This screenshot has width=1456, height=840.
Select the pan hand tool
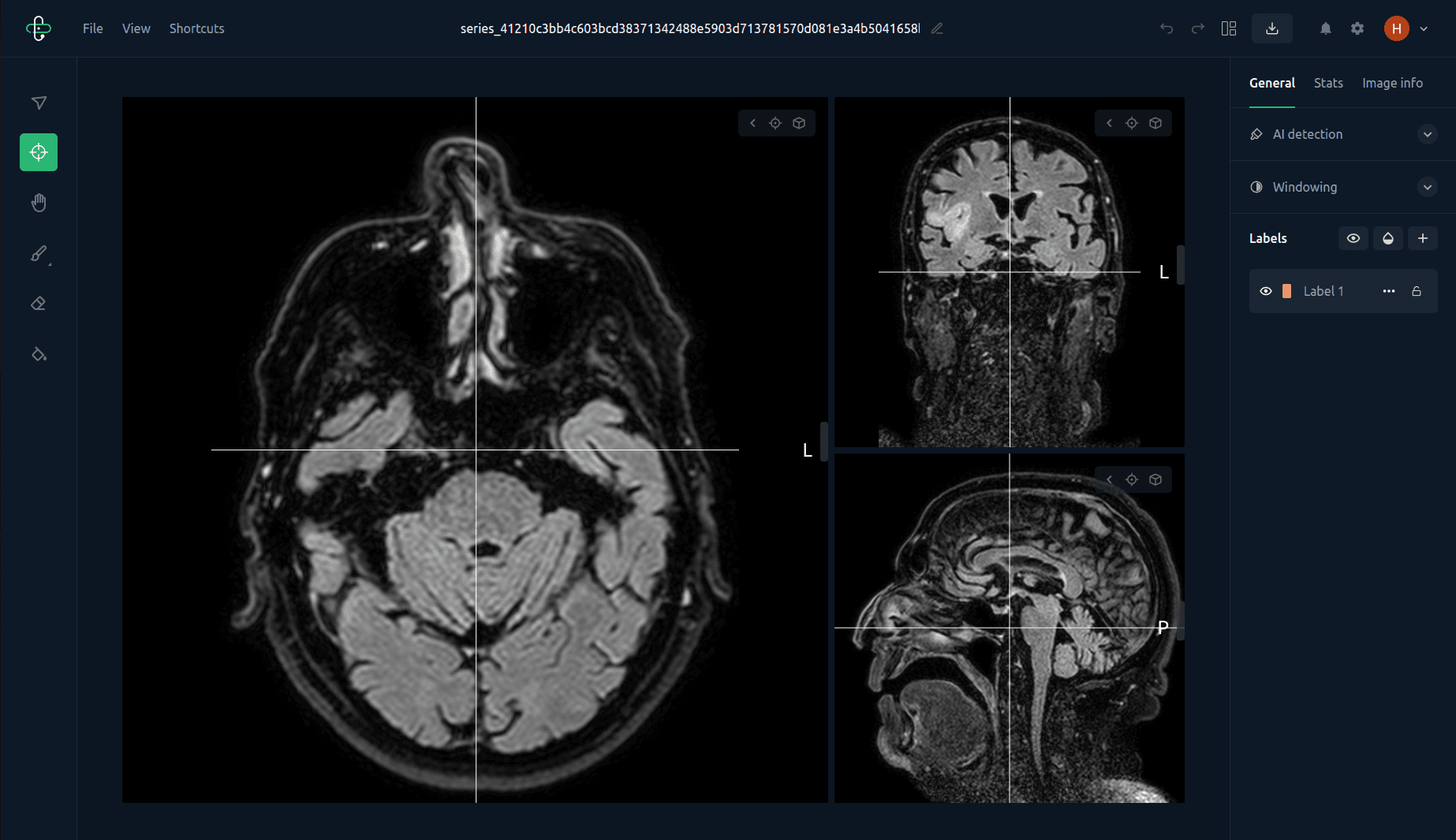[x=39, y=203]
